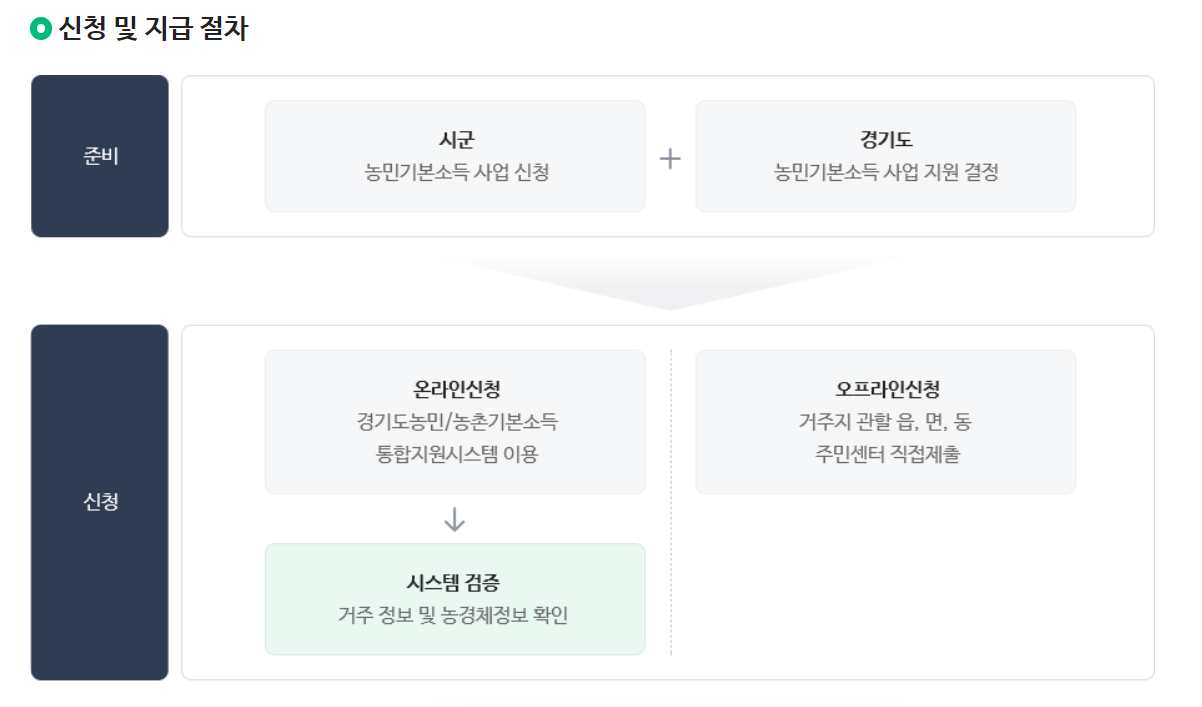Click 경기도농민/농촌기본소득 text line
The image size is (1202, 707).
456,421
